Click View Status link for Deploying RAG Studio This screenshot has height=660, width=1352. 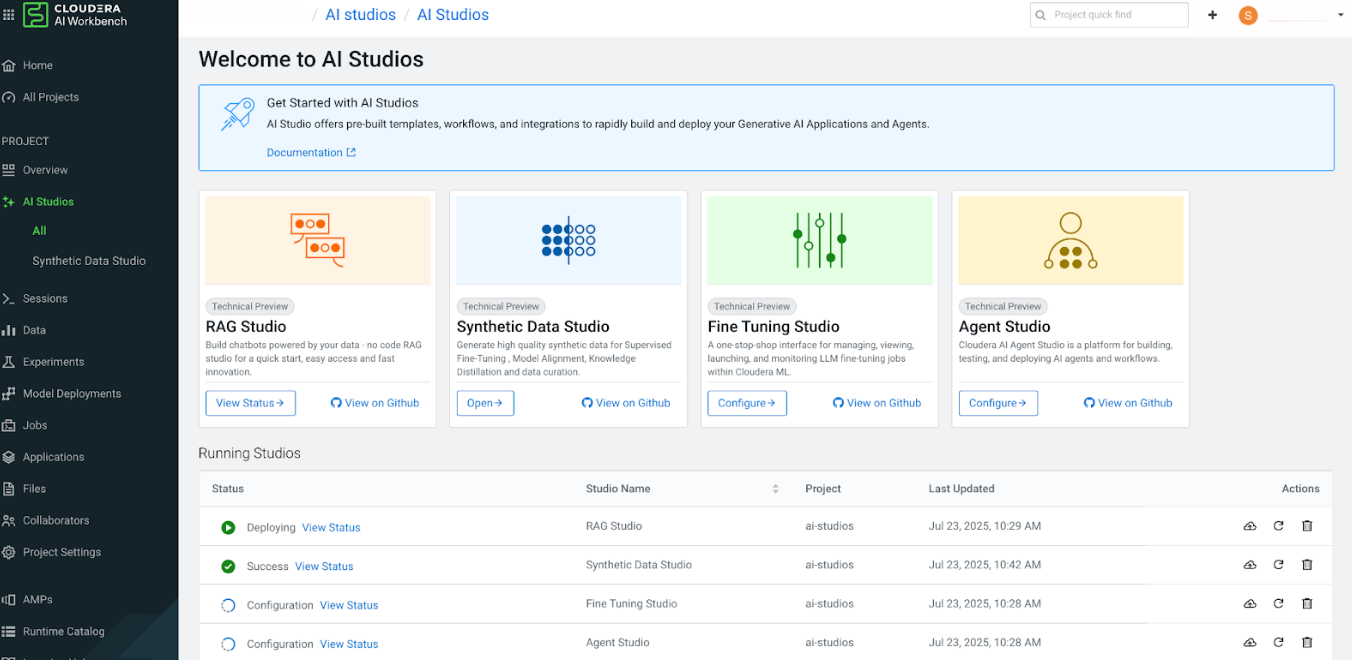[x=331, y=528]
